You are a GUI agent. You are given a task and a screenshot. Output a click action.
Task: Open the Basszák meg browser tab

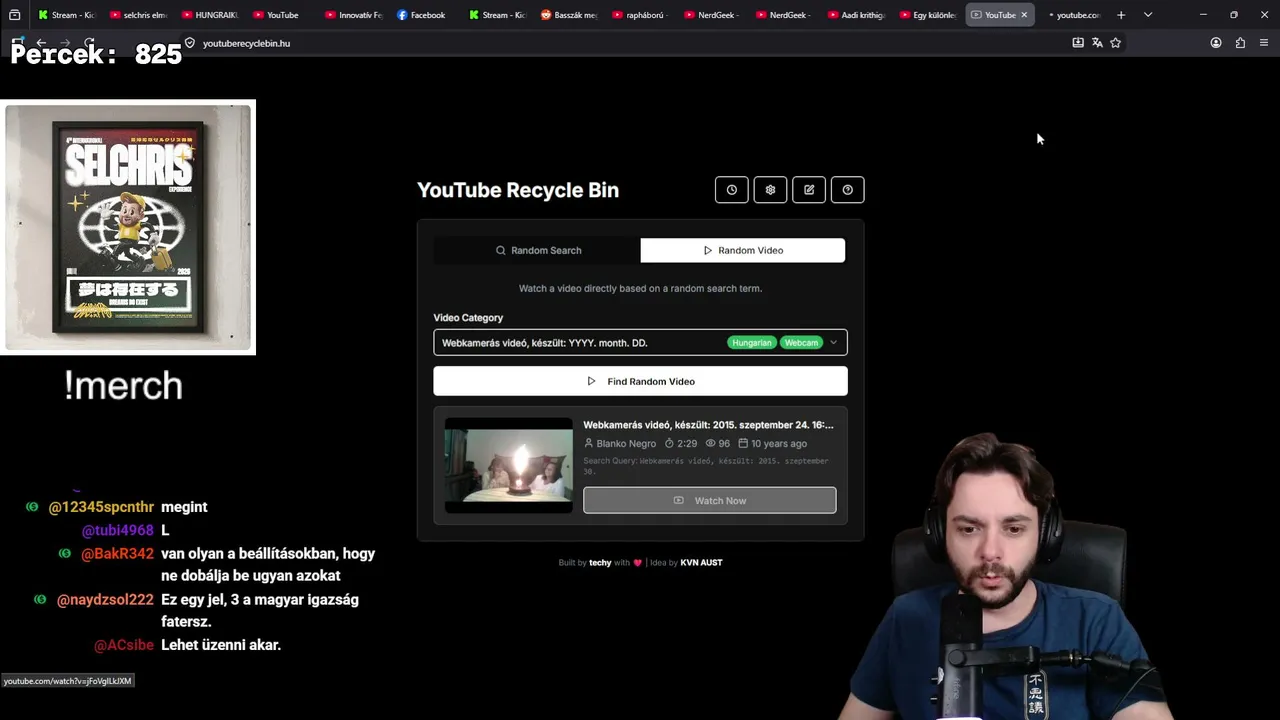[569, 15]
